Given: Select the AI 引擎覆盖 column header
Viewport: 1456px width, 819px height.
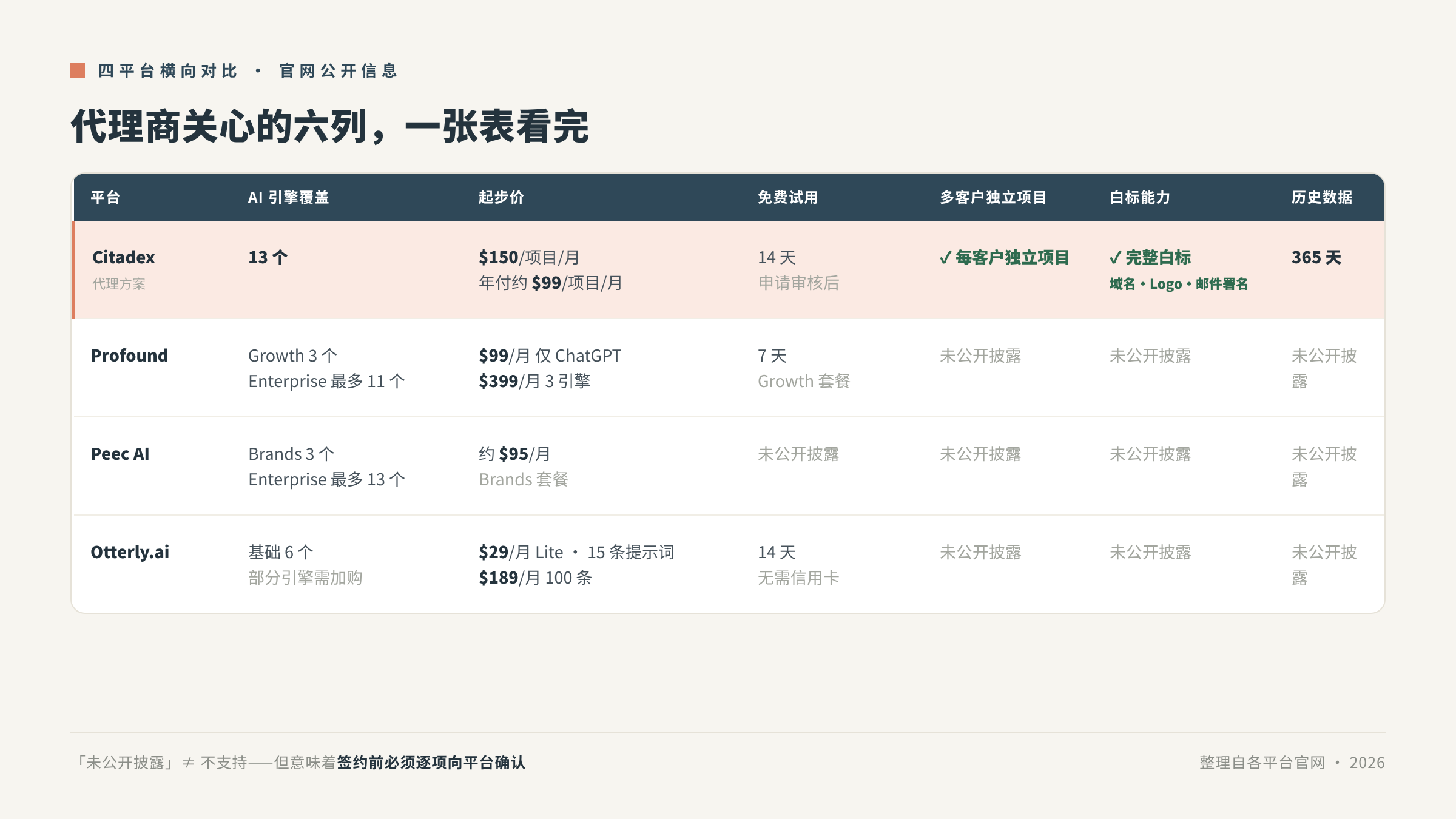Looking at the screenshot, I should pyautogui.click(x=288, y=197).
